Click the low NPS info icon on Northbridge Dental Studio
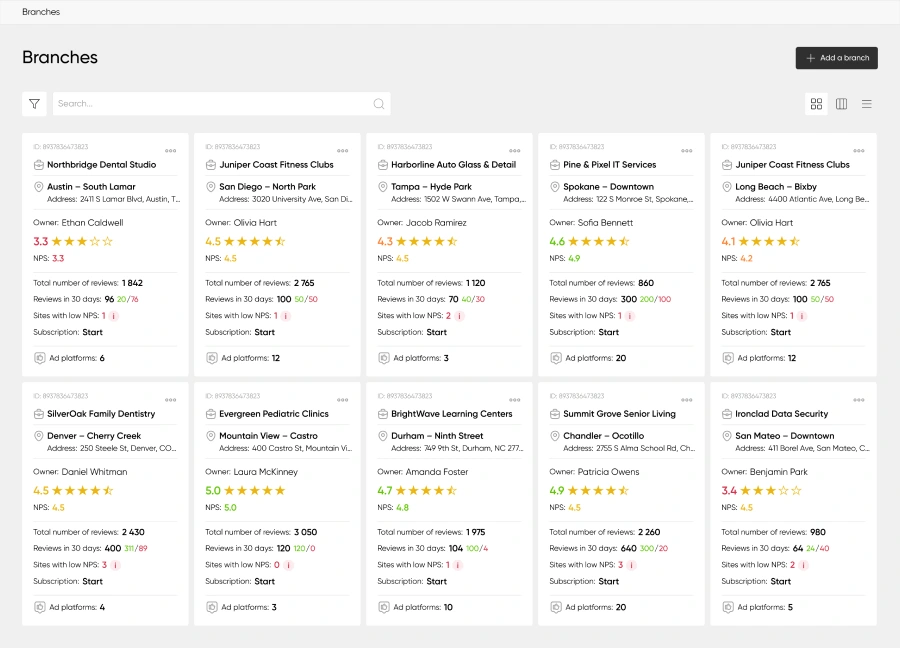Screen dimensions: 900x648 point(114,316)
